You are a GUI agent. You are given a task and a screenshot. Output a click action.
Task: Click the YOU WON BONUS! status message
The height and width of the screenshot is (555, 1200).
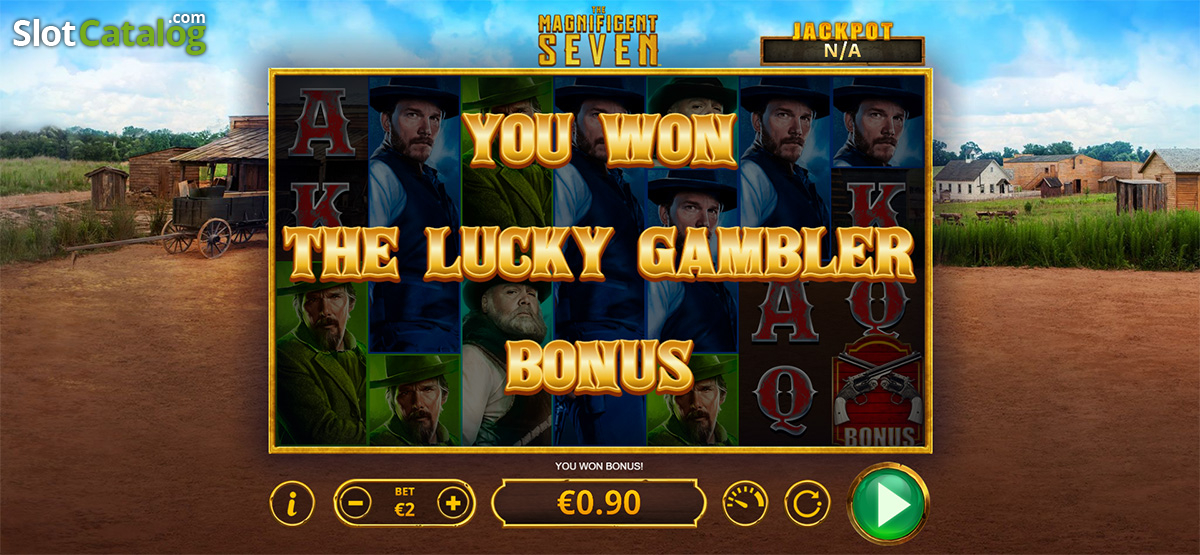click(x=599, y=466)
